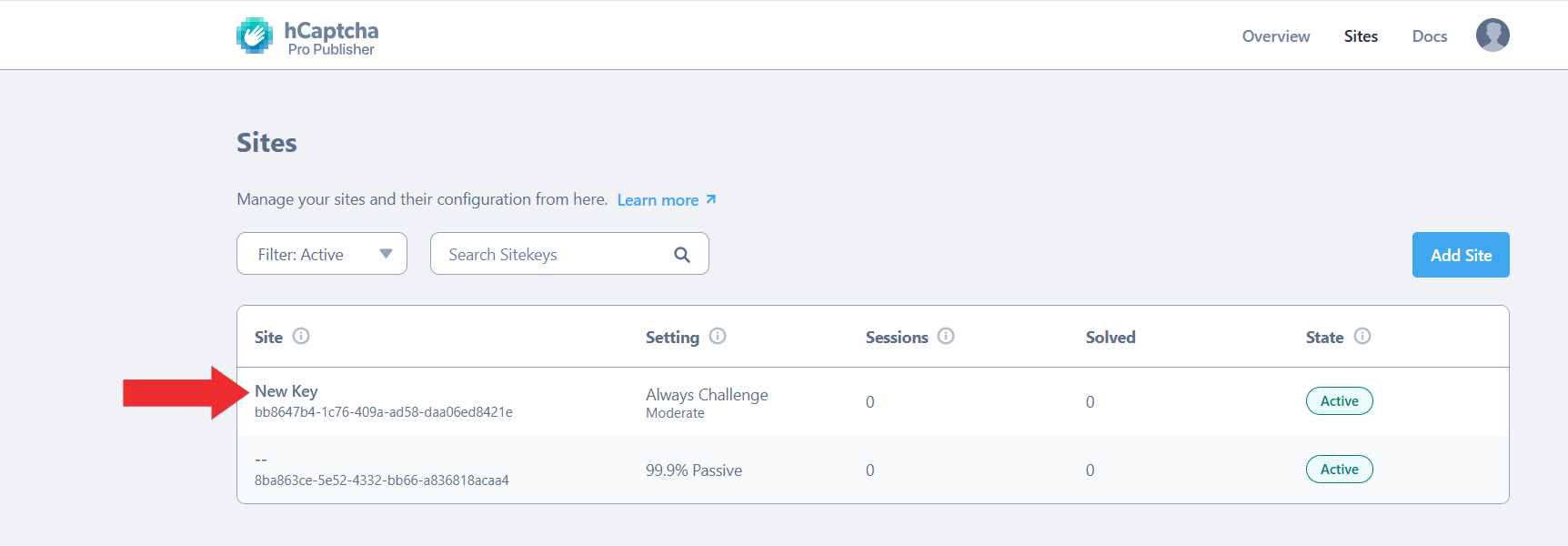Open the New Key site entry

[286, 391]
